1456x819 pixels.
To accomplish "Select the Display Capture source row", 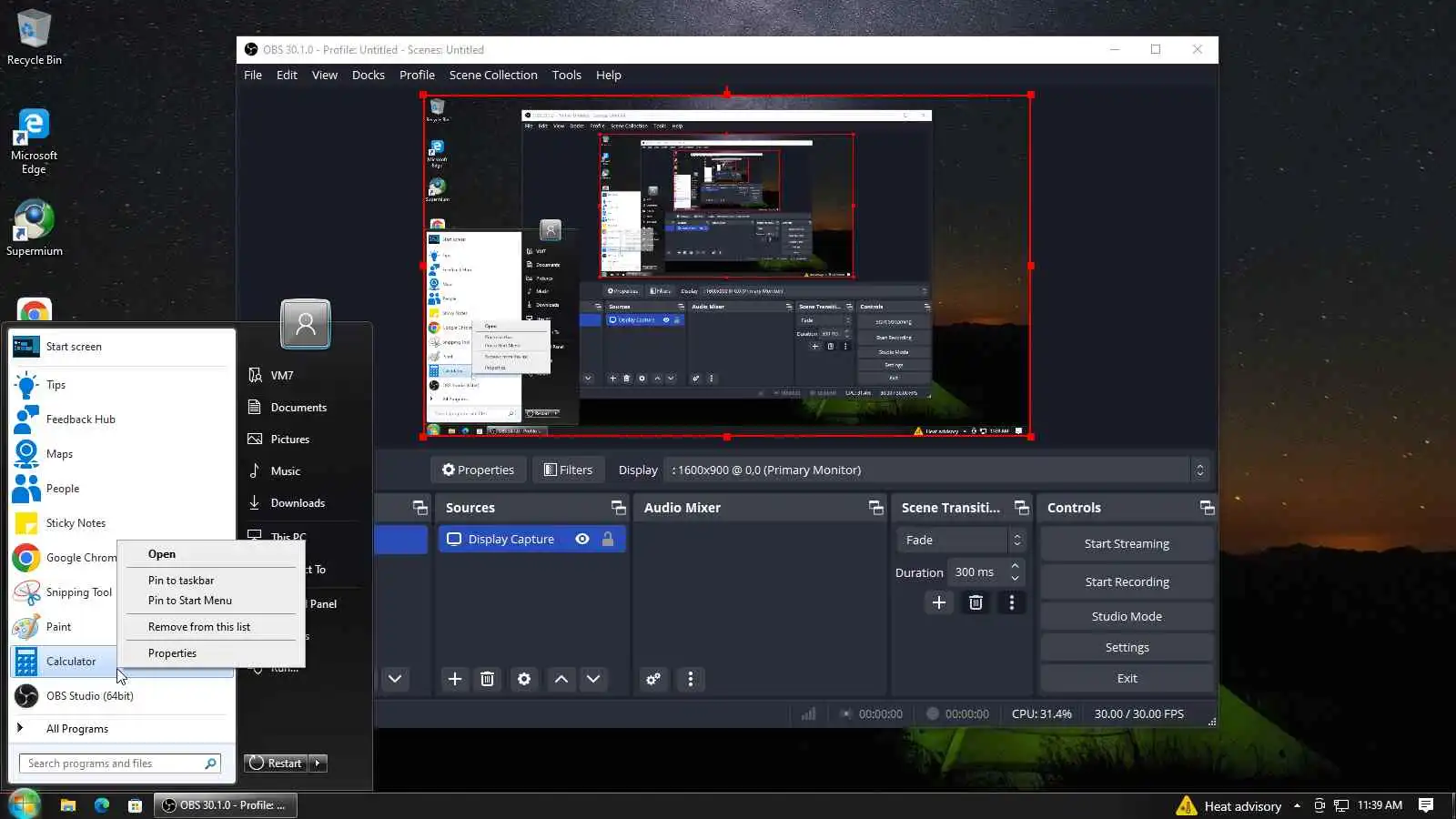I will (x=532, y=540).
